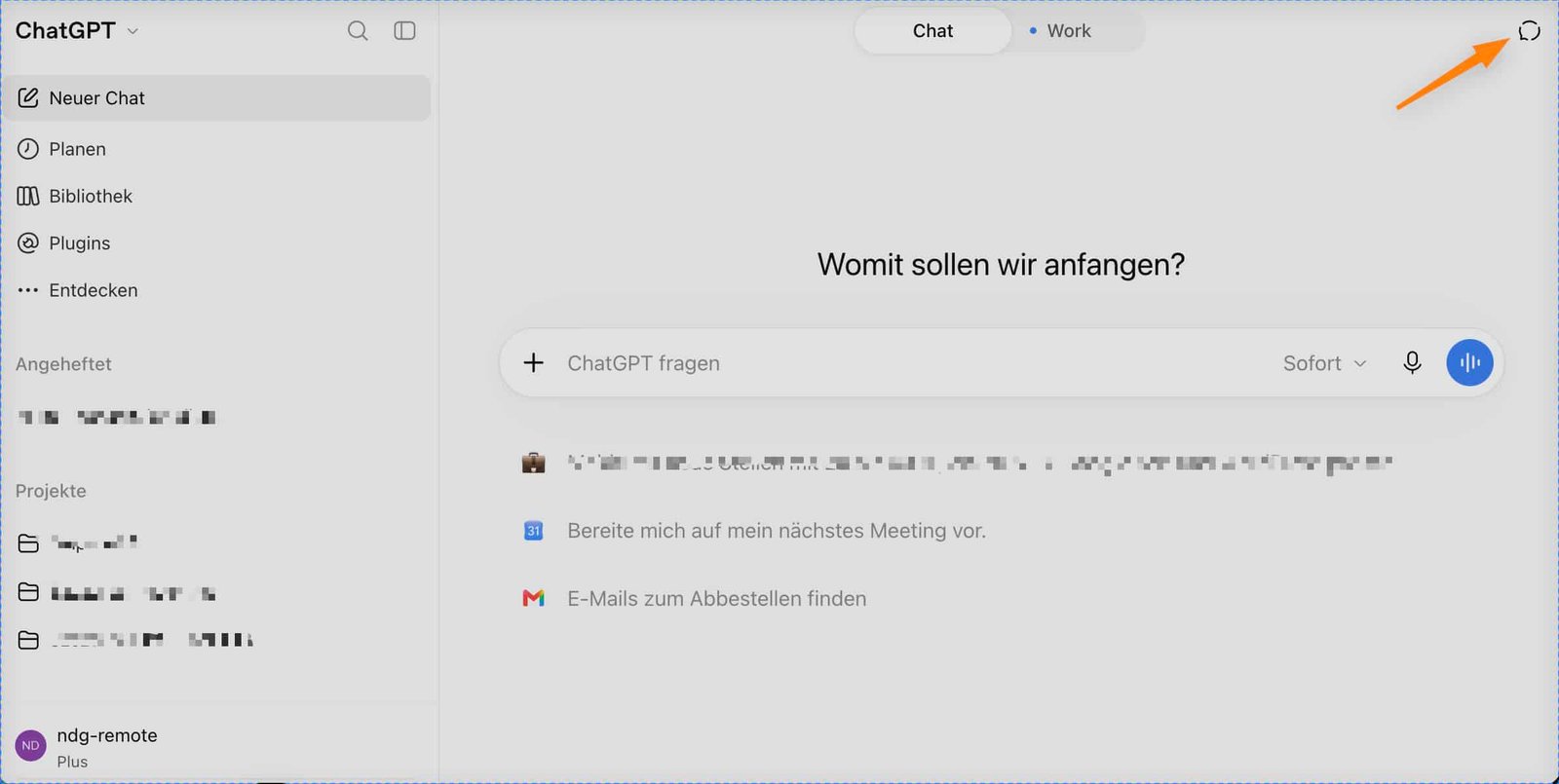The image size is (1559, 784).
Task: Click the Planen clock icon
Action: pos(28,149)
